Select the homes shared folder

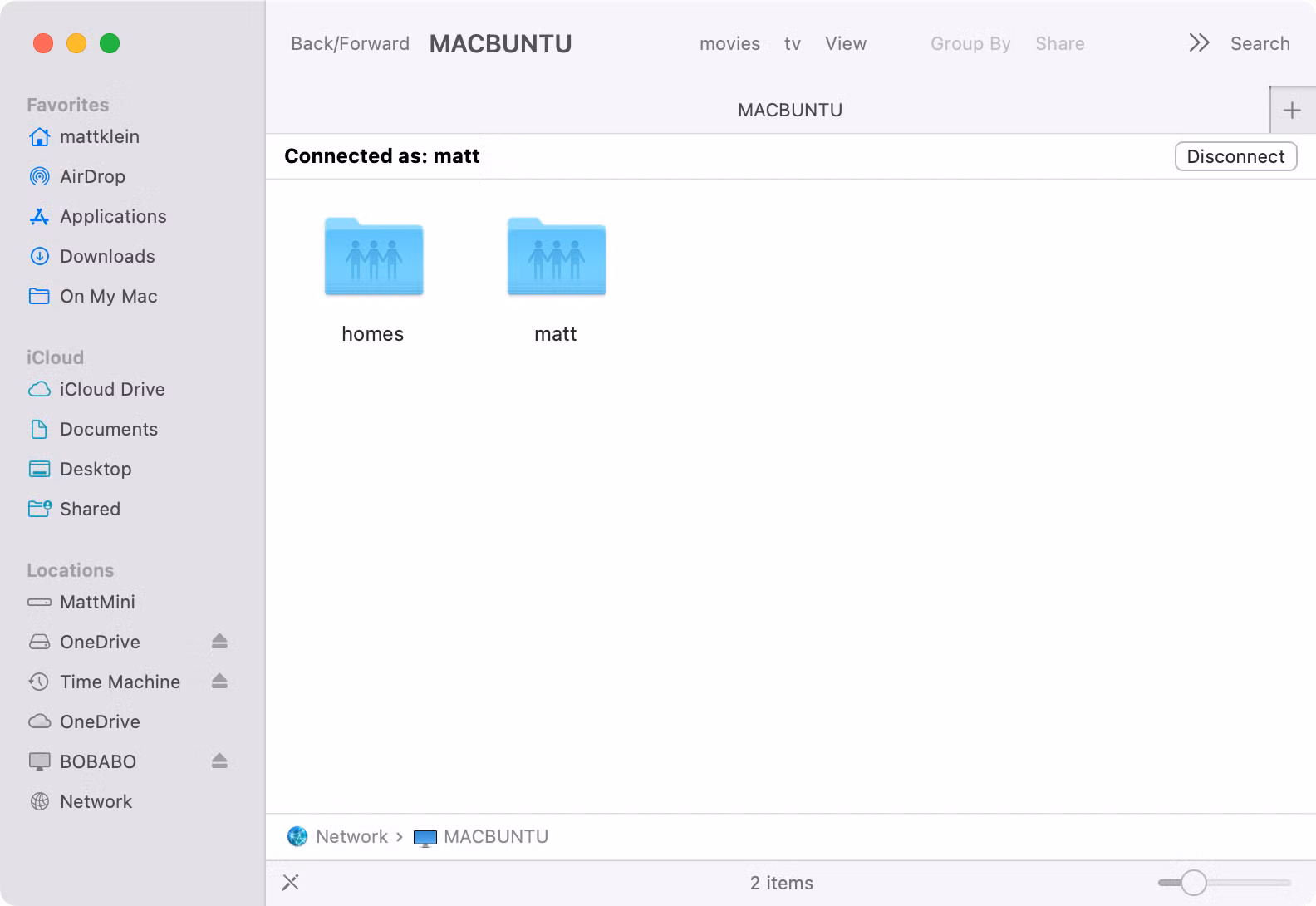[374, 257]
